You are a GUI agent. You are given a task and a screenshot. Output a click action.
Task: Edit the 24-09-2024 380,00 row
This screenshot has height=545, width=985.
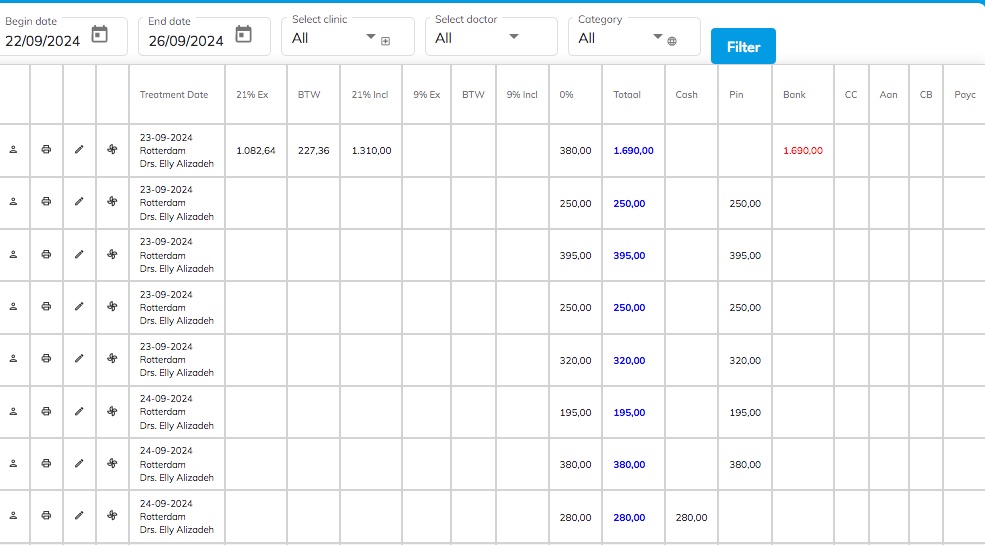pos(79,463)
